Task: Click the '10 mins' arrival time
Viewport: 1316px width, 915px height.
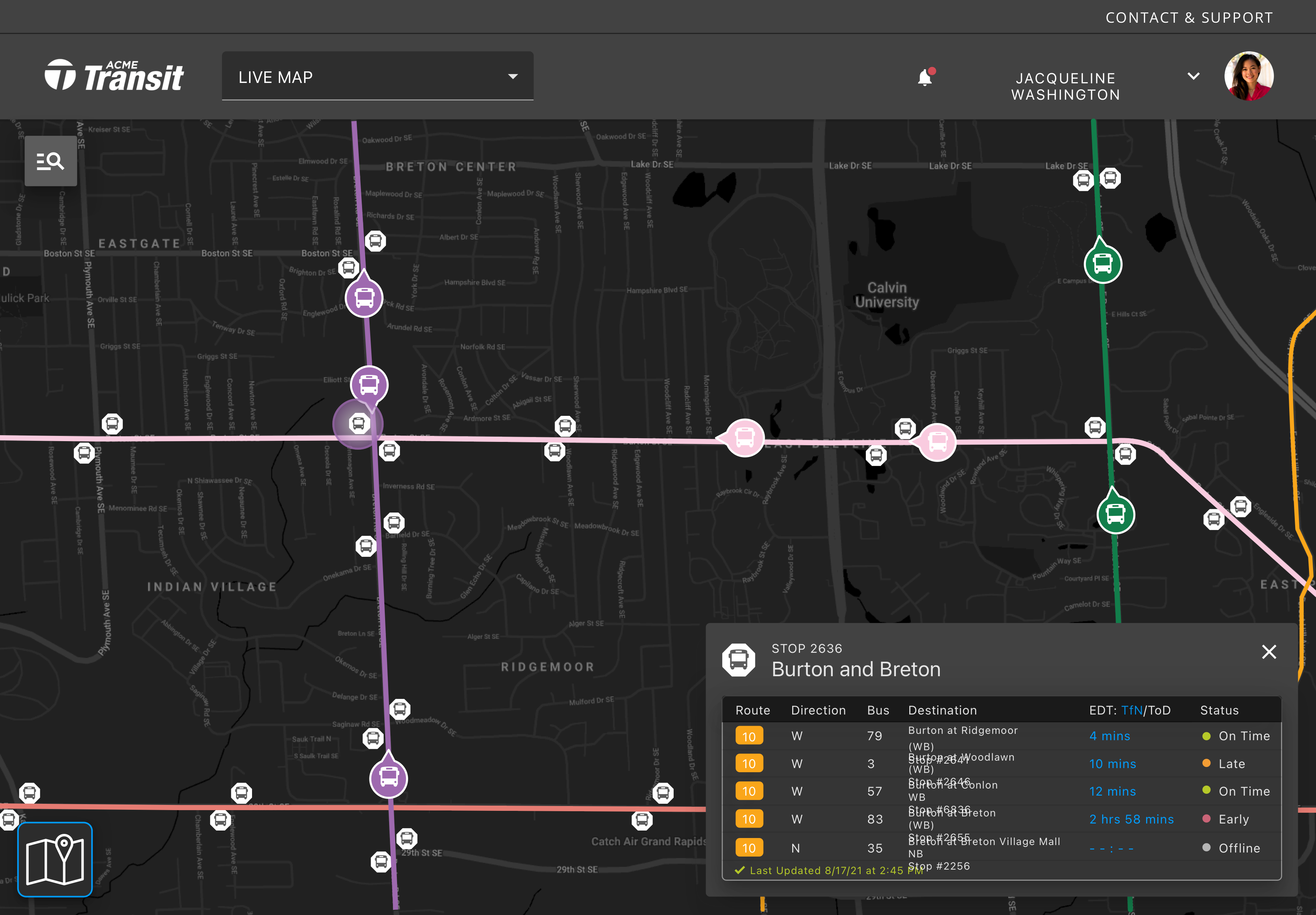Action: coord(1113,764)
